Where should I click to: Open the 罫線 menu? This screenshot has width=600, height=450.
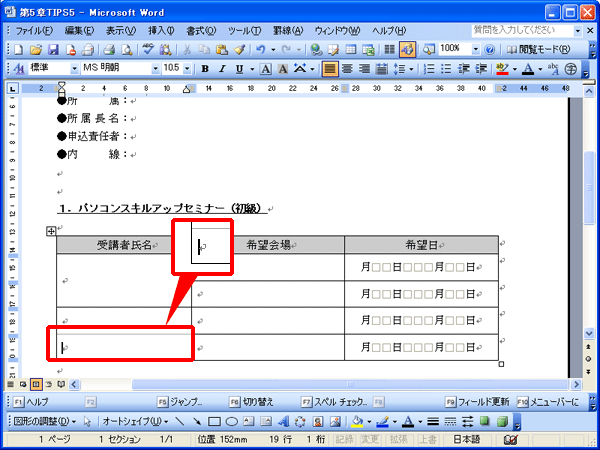pyautogui.click(x=288, y=30)
